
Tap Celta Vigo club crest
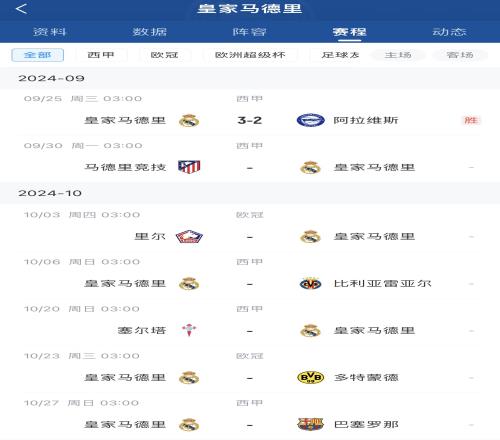click(189, 330)
